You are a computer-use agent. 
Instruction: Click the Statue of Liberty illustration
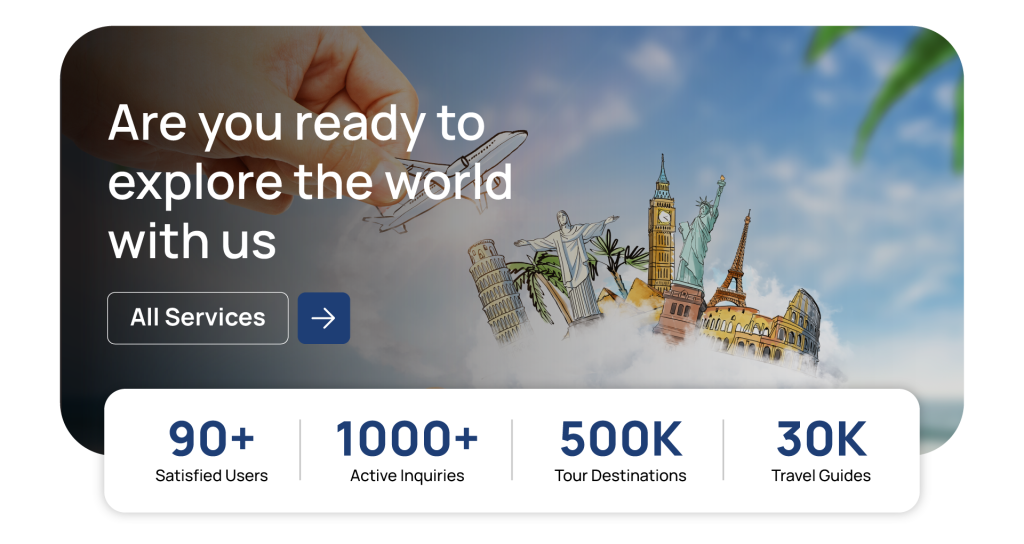pos(699,235)
